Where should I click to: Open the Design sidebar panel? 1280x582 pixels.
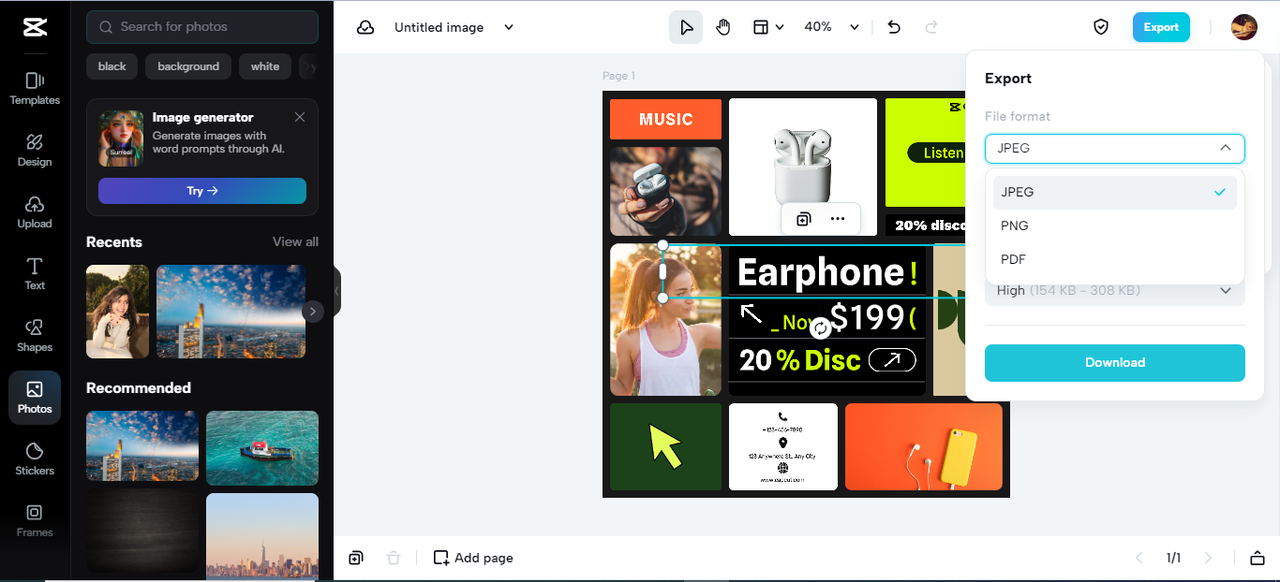(x=35, y=150)
